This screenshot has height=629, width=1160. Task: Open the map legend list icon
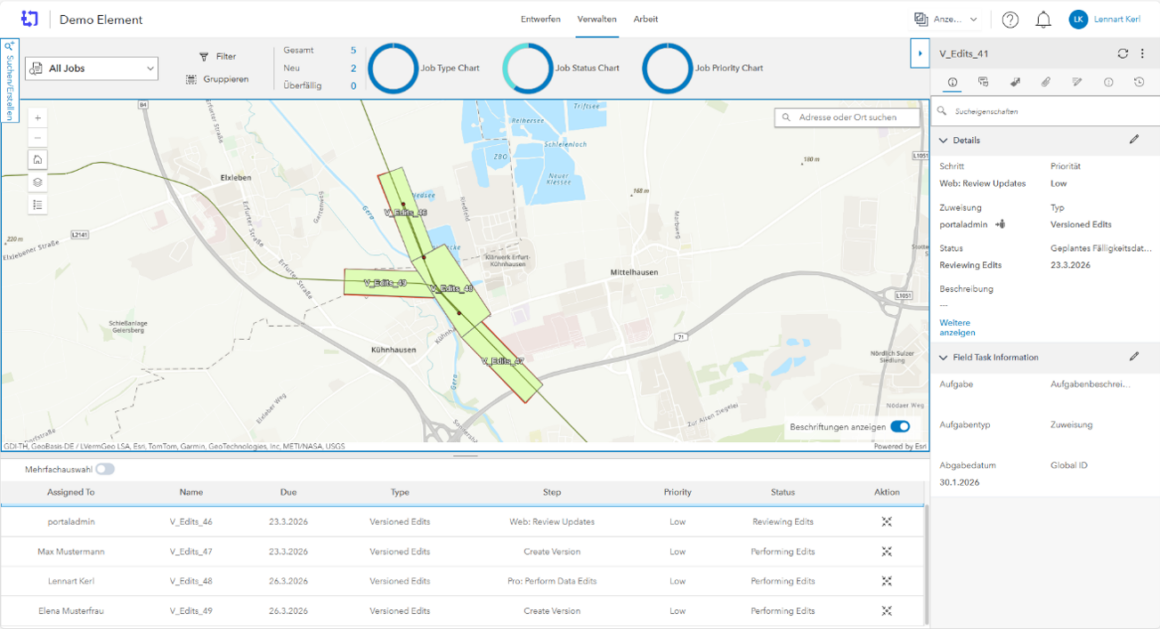coord(38,205)
